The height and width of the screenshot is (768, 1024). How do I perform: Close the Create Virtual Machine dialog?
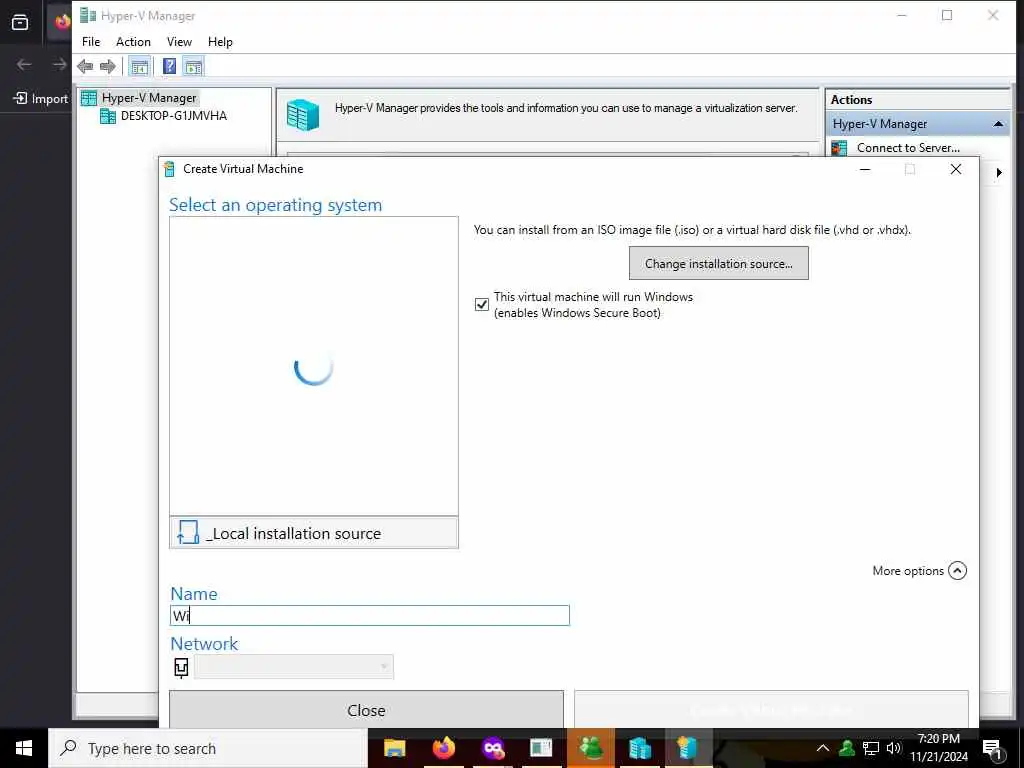click(x=955, y=169)
